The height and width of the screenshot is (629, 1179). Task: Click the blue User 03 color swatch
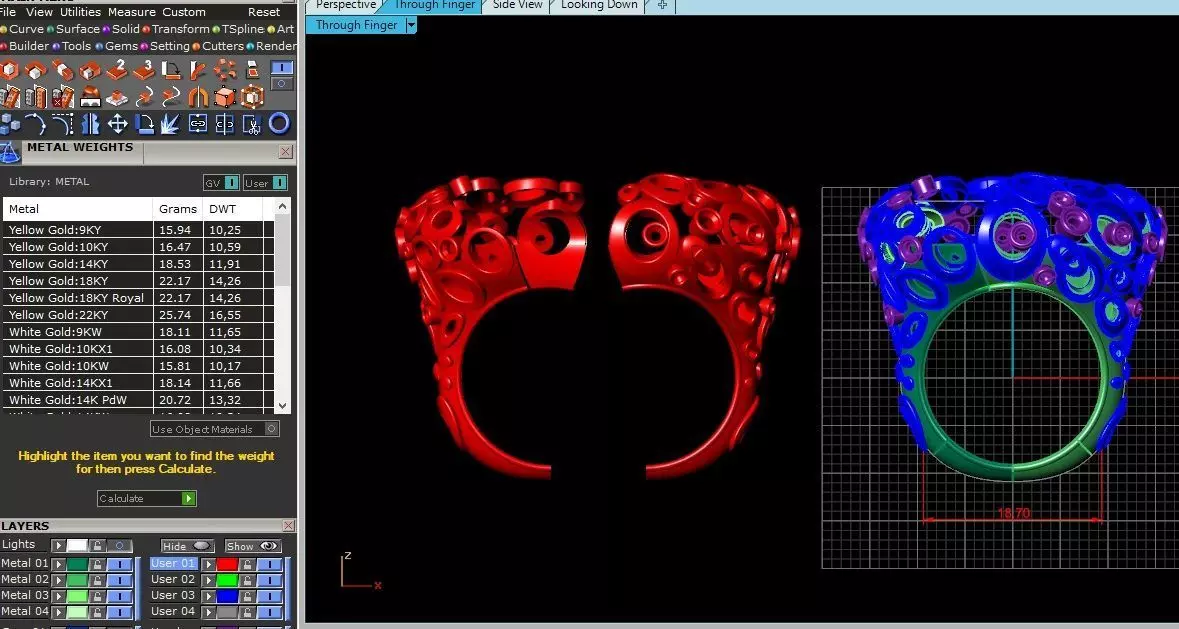tap(227, 596)
